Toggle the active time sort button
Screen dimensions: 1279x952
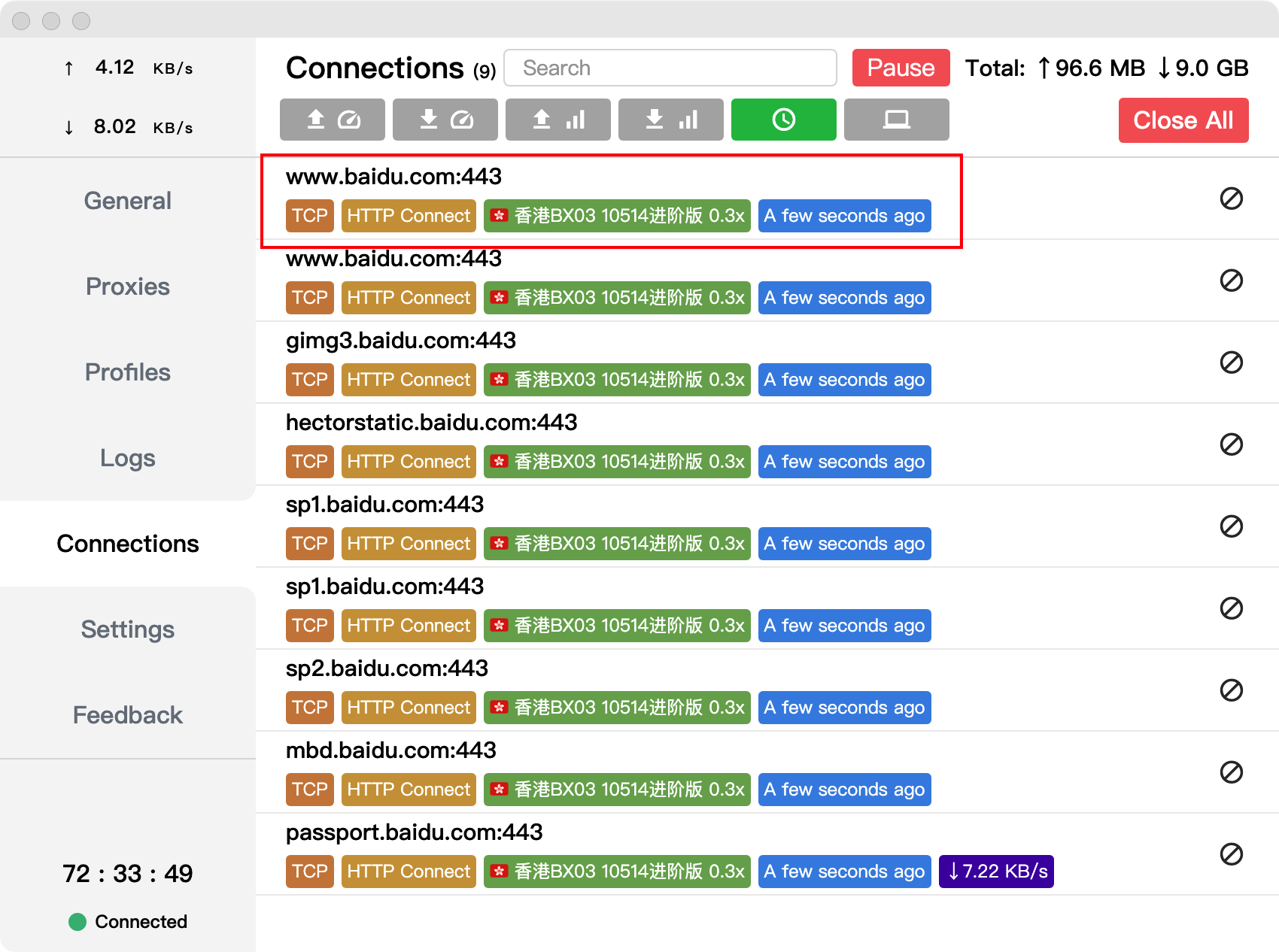click(x=783, y=120)
